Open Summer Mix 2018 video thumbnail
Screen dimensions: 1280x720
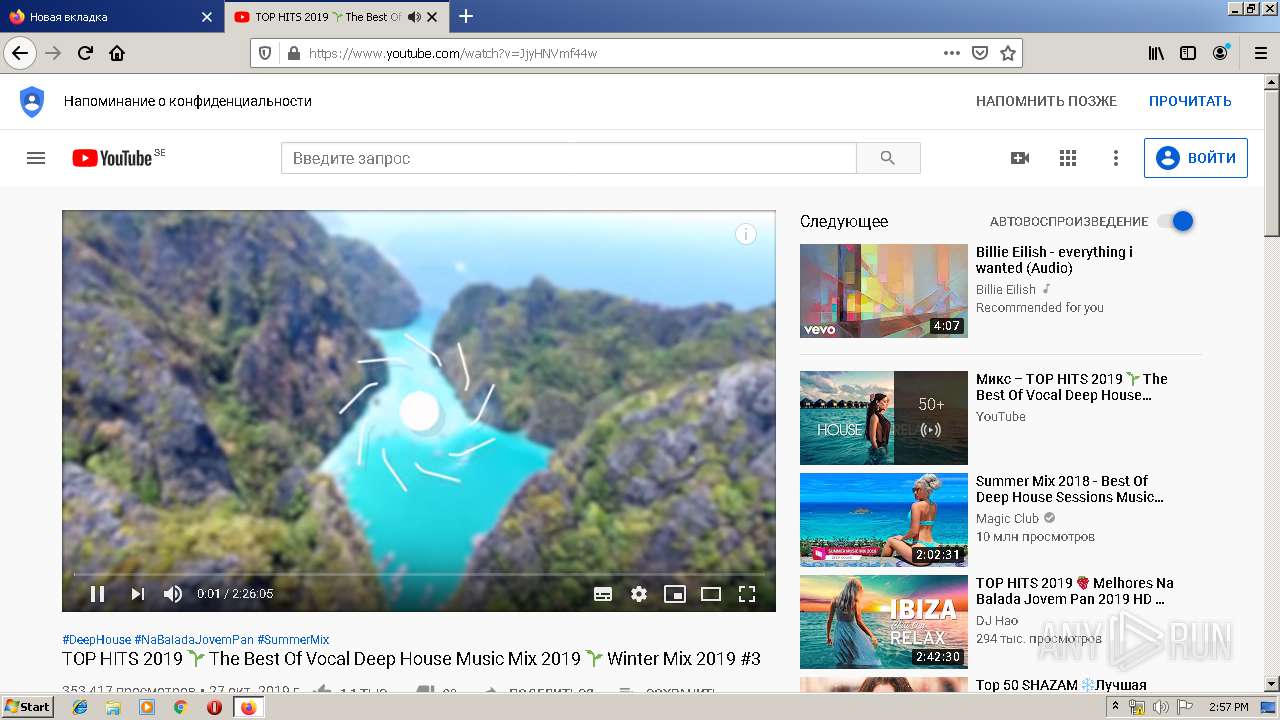pyautogui.click(x=884, y=520)
